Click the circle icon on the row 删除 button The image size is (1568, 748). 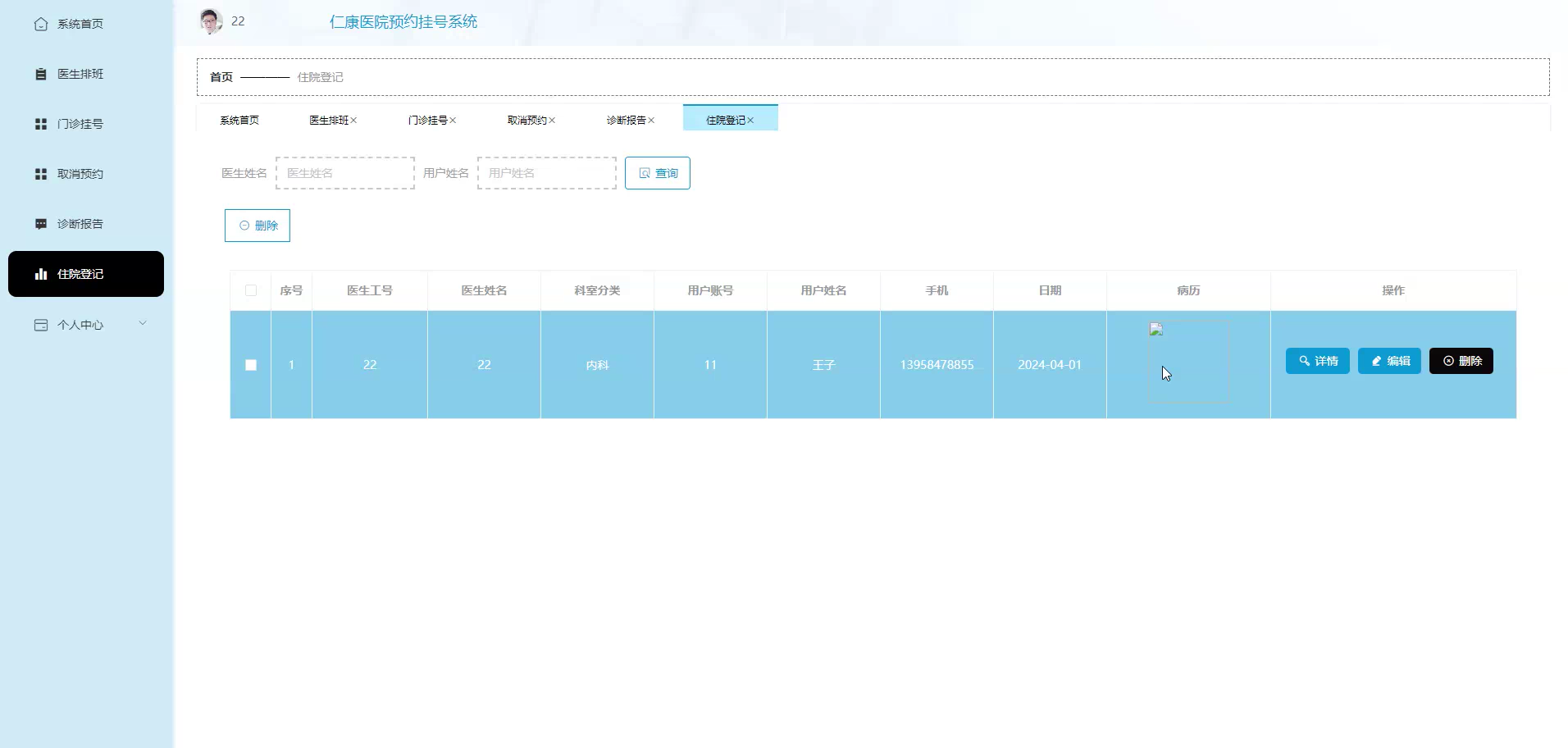[1447, 361]
